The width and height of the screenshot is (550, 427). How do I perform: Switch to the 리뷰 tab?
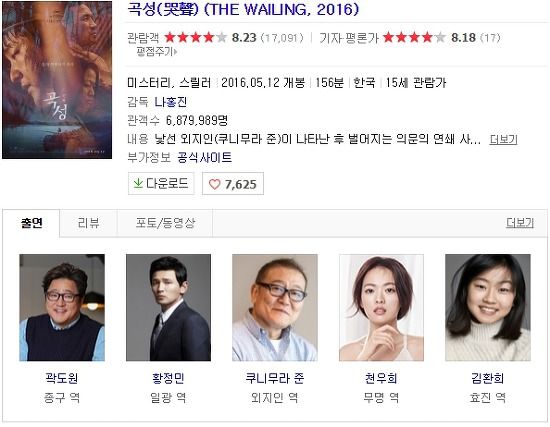tap(88, 223)
